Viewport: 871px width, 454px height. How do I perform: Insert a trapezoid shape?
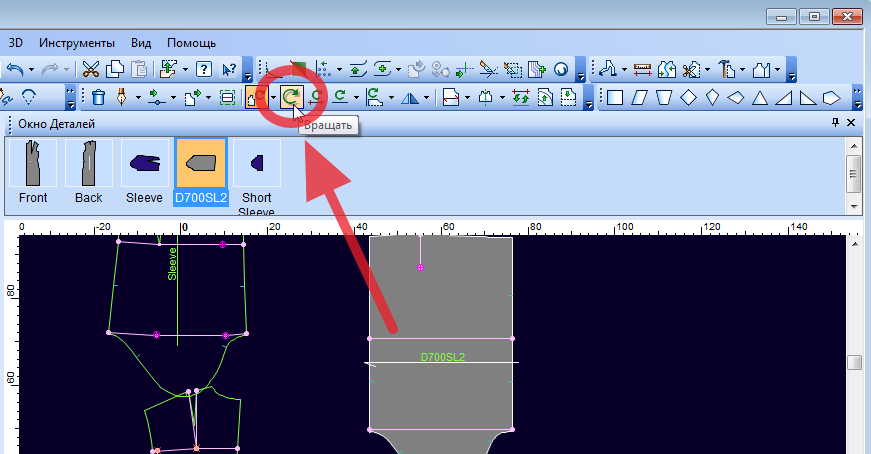tap(663, 98)
